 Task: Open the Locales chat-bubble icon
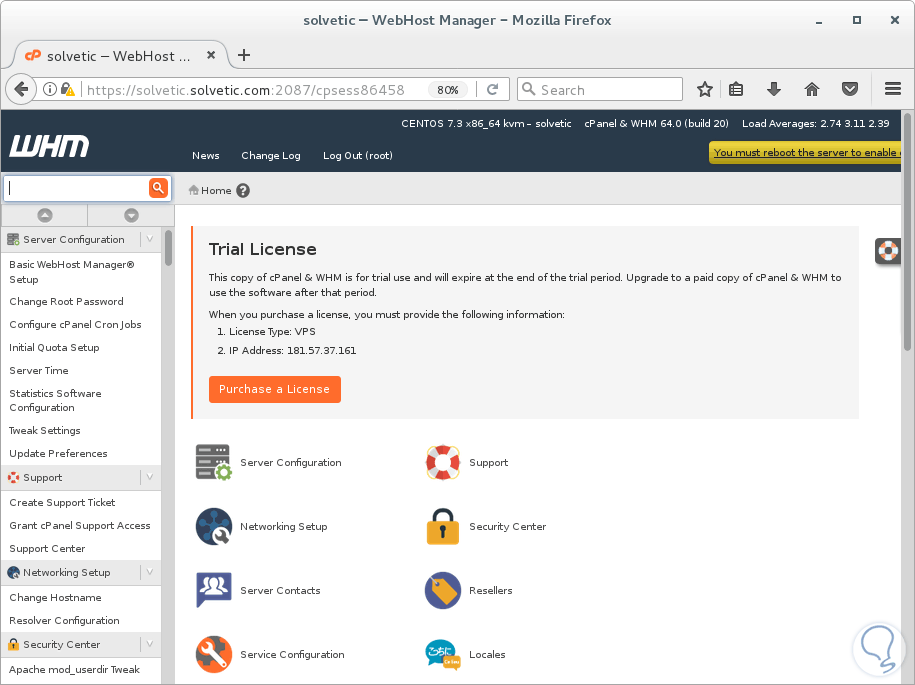point(442,654)
